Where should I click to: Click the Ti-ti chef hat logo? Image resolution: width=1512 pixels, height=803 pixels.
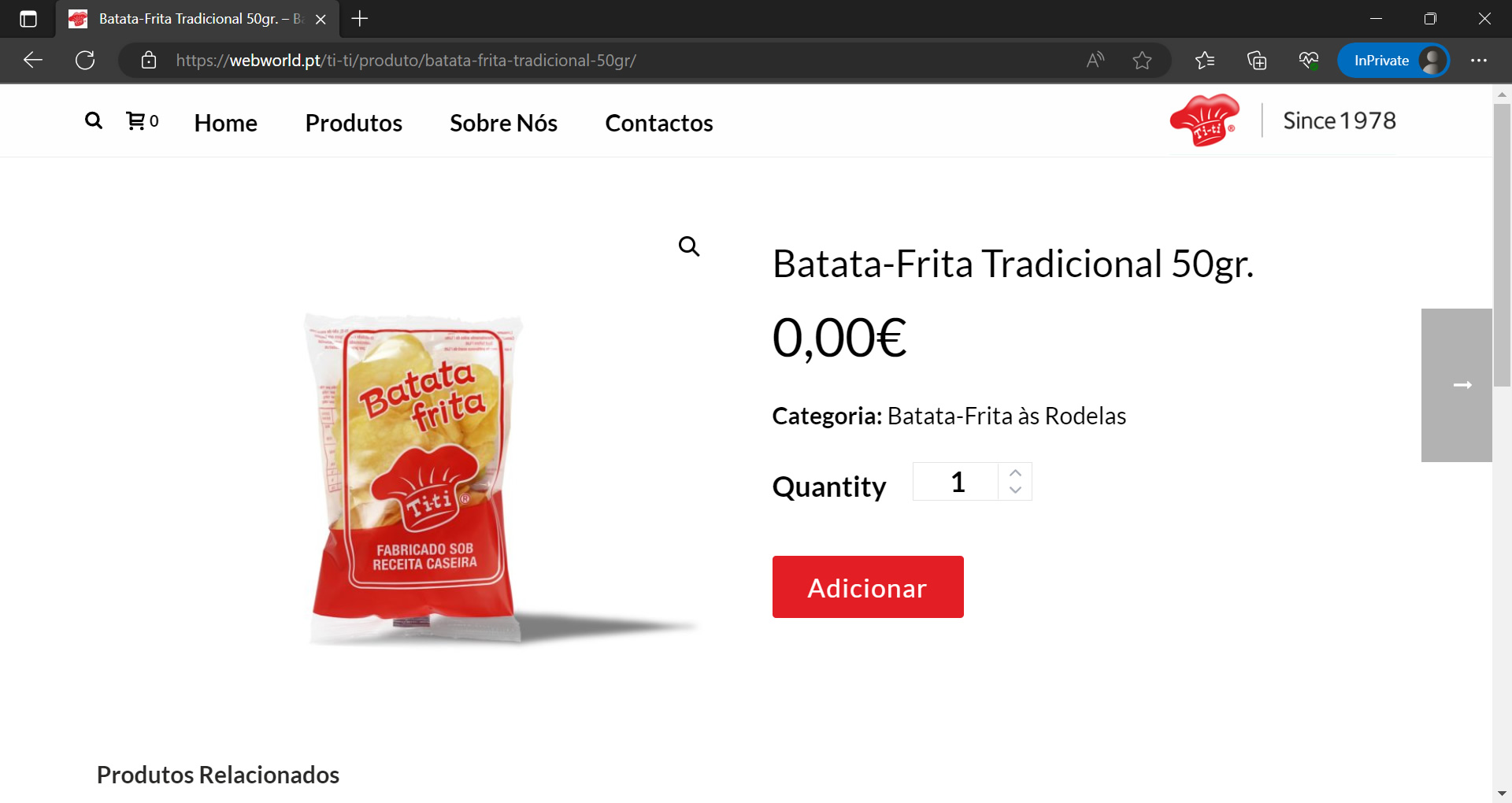(1204, 120)
